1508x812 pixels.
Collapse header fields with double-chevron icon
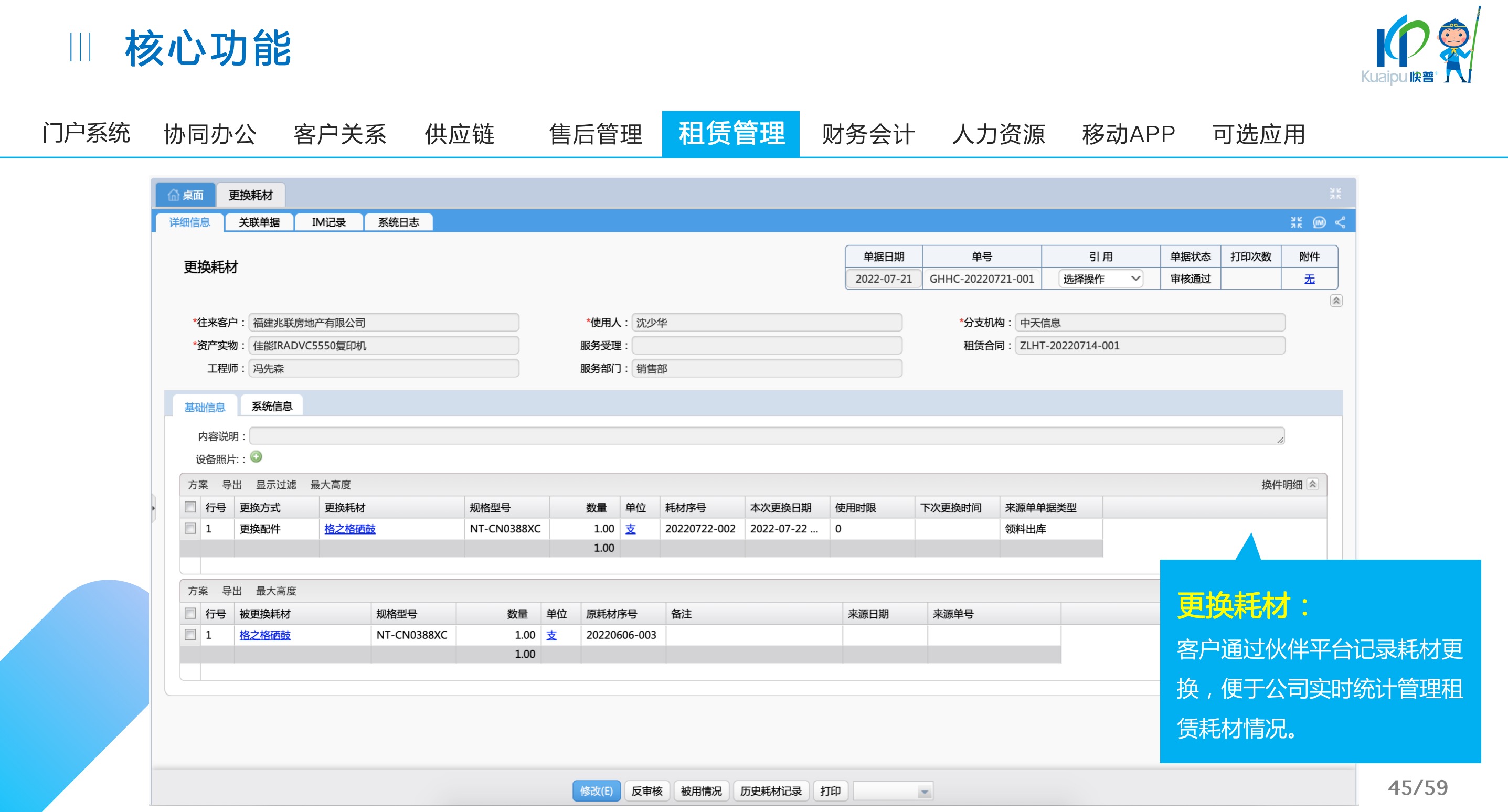tap(1336, 301)
